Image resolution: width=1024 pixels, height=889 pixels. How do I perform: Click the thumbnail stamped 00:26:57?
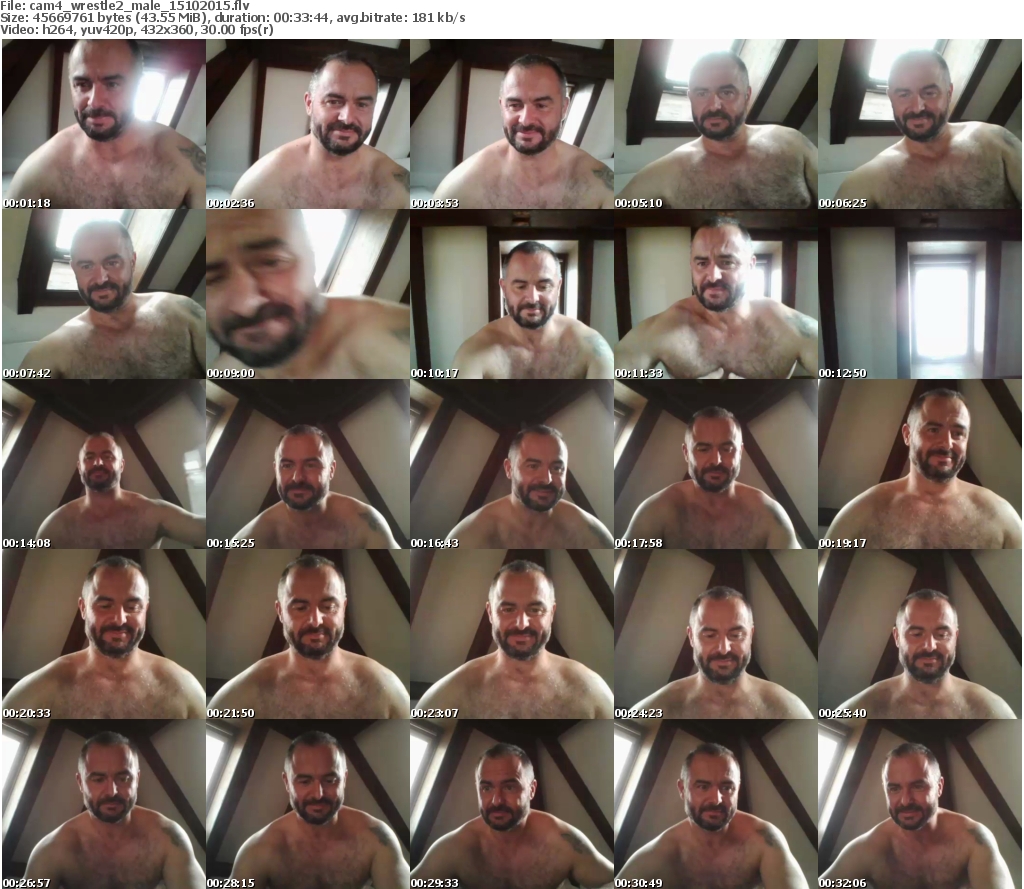click(x=104, y=804)
